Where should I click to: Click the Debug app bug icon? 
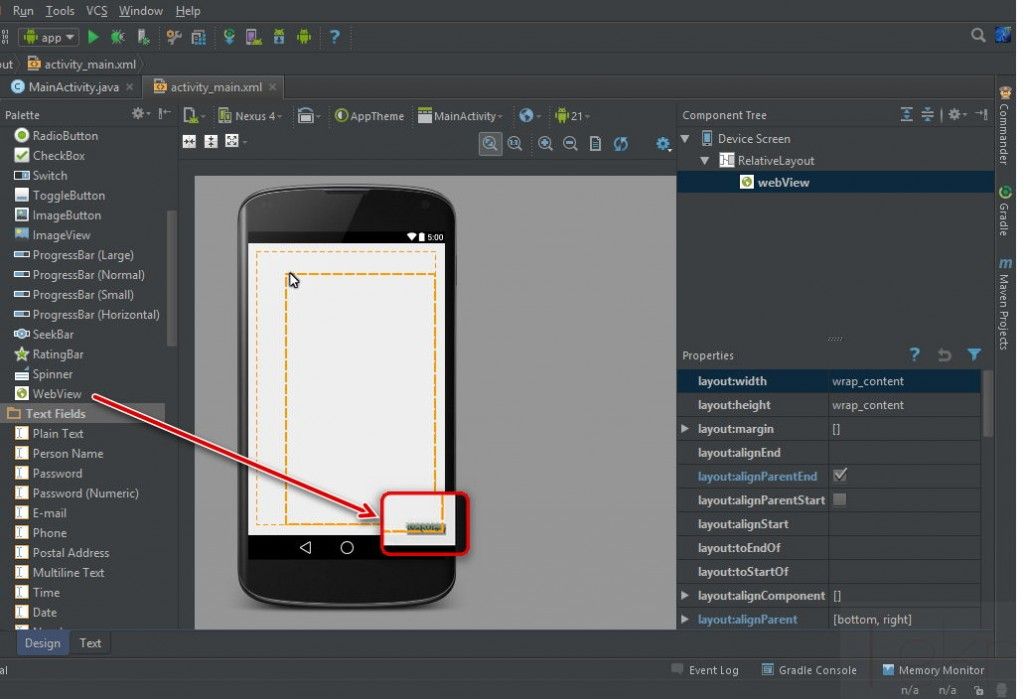pos(118,37)
